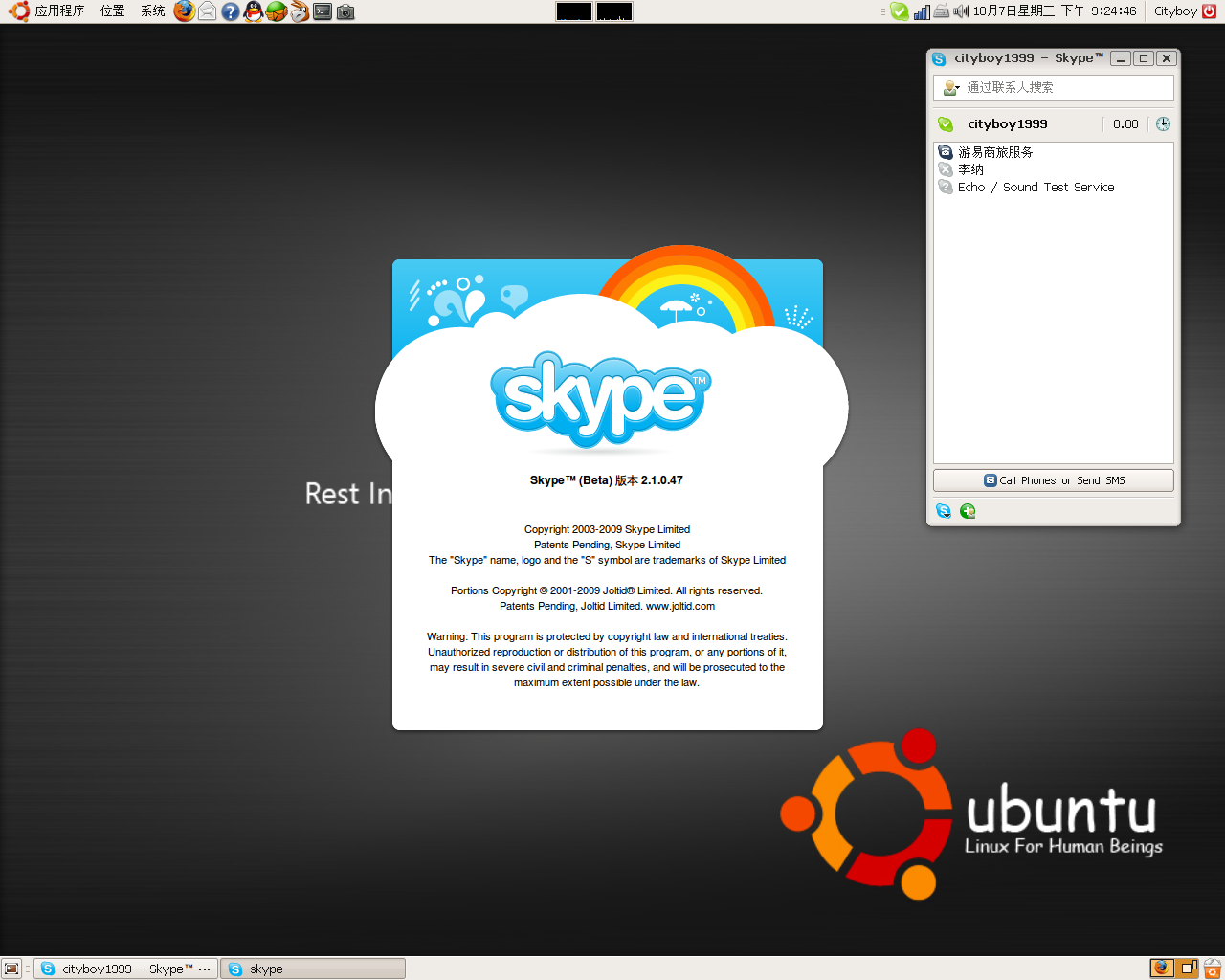Click the version text 2.1.0.47

[661, 480]
